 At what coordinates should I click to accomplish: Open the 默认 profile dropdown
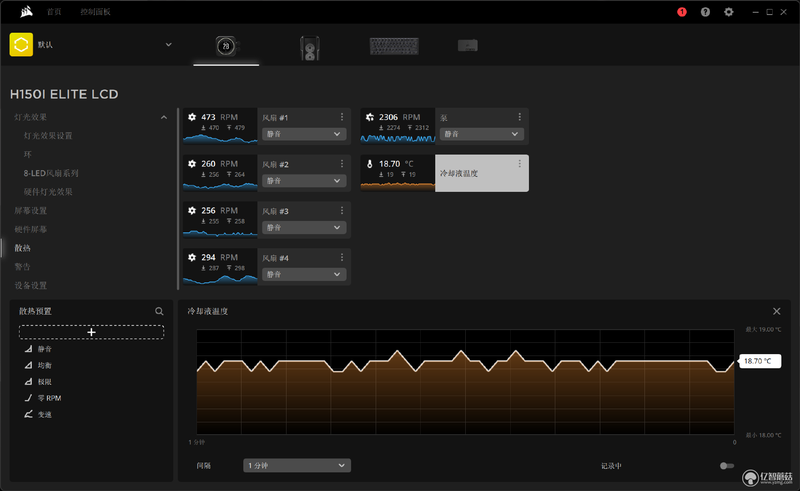click(168, 44)
